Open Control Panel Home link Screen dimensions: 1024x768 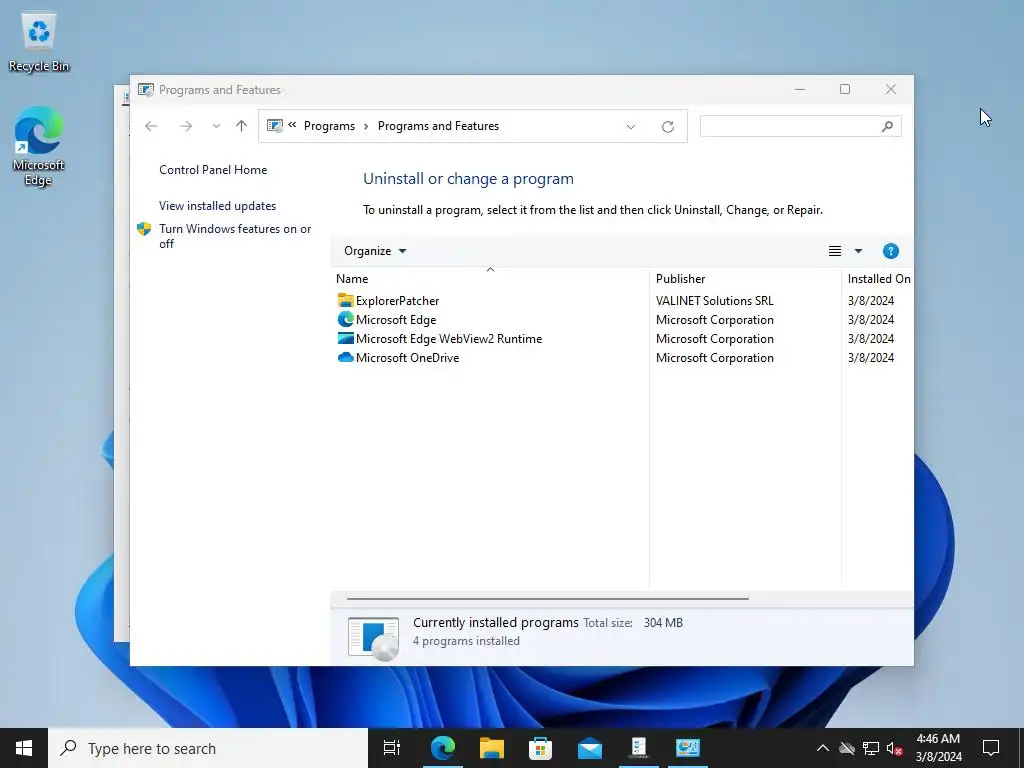[x=213, y=170]
